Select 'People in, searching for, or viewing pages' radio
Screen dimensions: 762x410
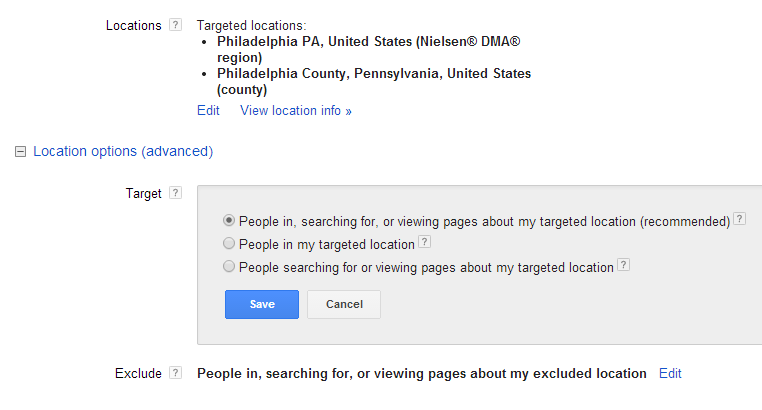coord(230,221)
